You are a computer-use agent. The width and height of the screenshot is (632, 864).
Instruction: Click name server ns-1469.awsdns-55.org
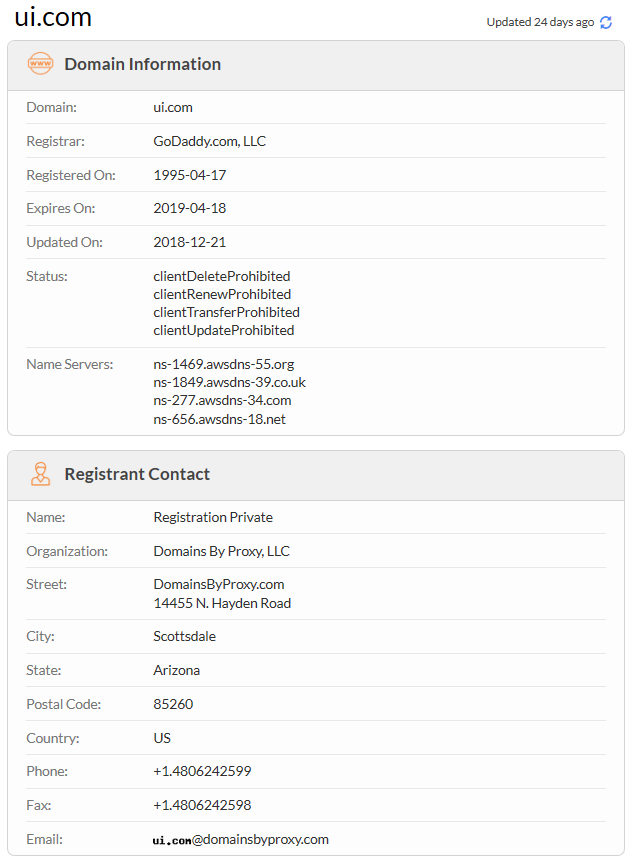click(223, 364)
